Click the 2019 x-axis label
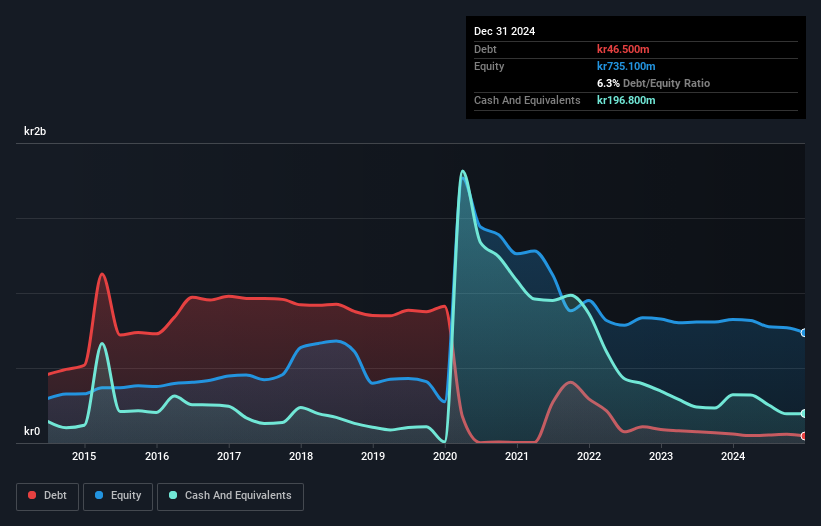821x526 pixels. click(x=373, y=456)
